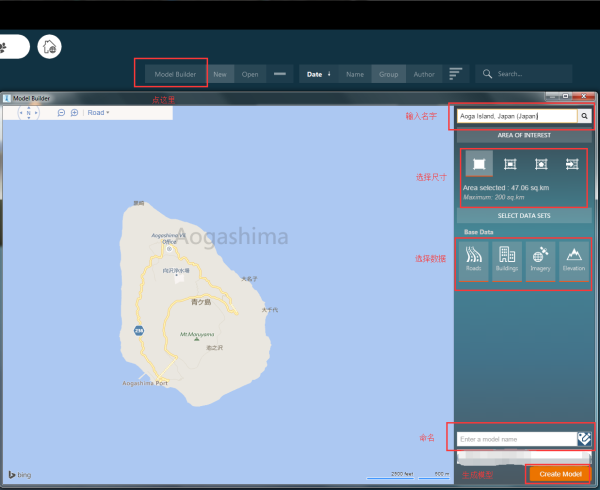600x490 pixels.
Task: Click the Open button
Action: click(x=250, y=74)
